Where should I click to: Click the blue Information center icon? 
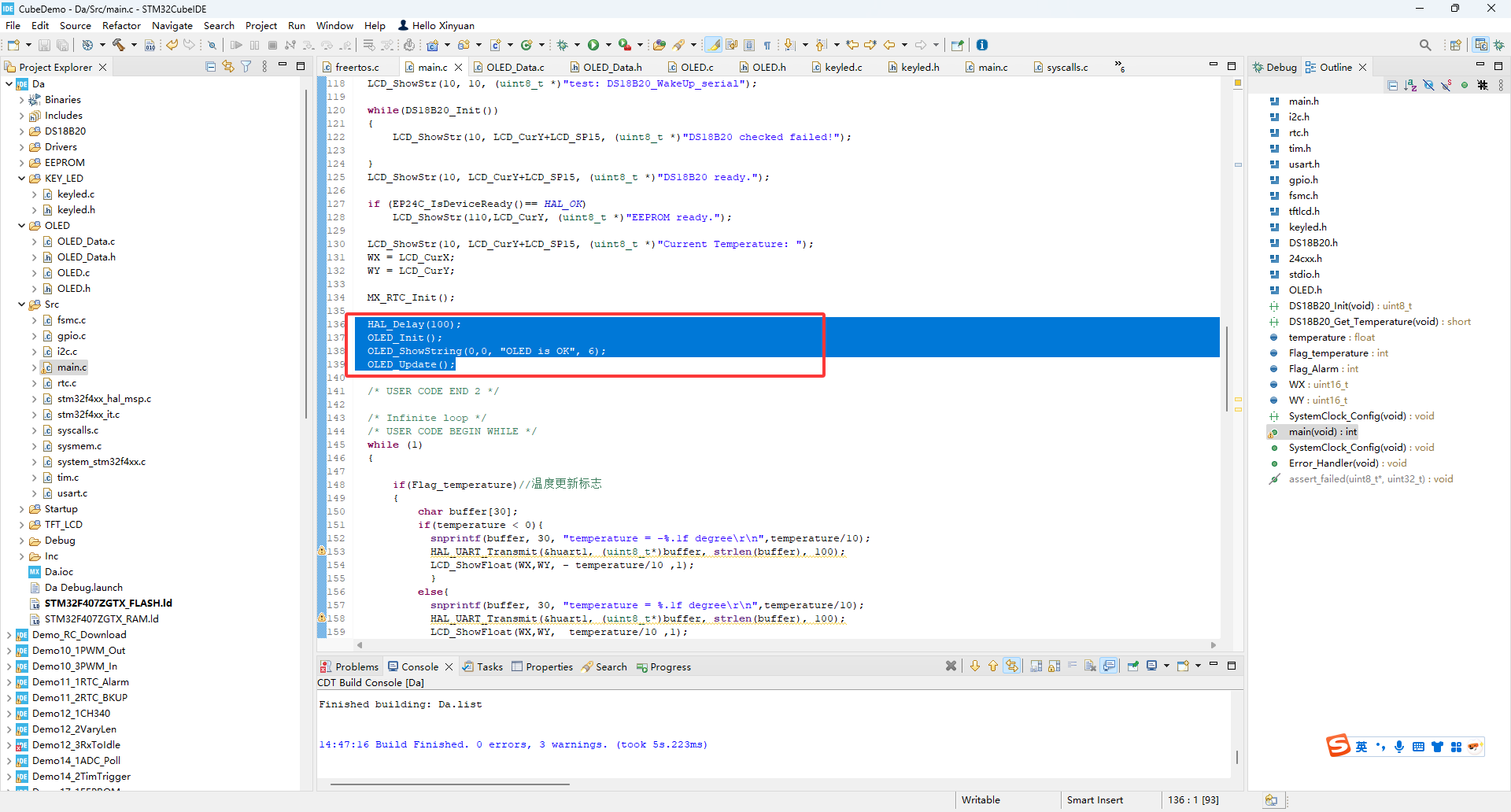point(982,45)
